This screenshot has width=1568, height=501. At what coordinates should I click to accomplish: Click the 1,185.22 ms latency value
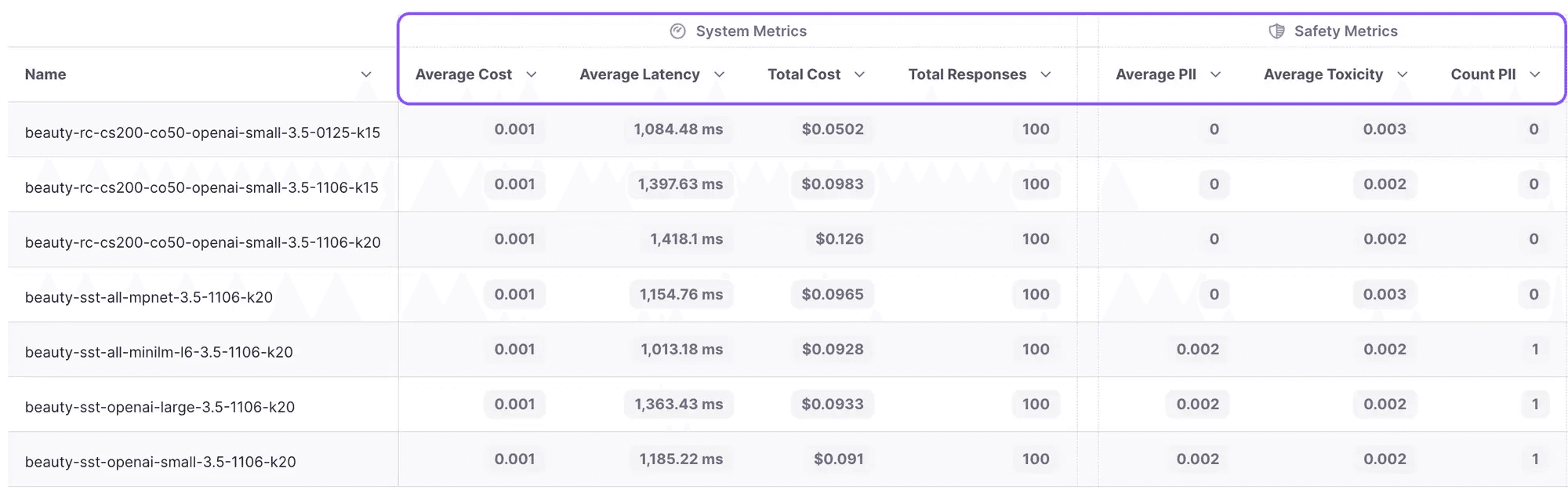pyautogui.click(x=681, y=459)
